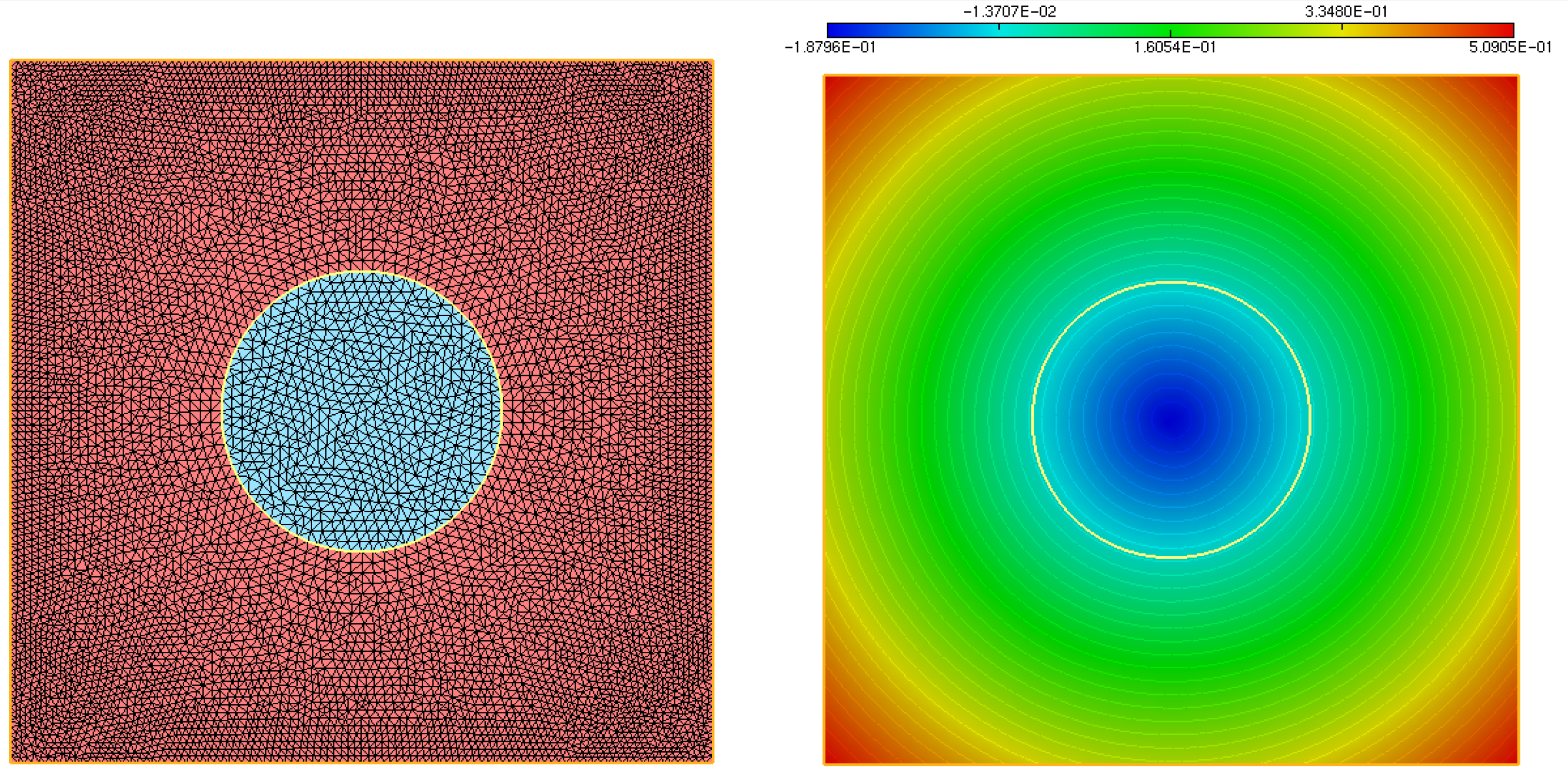Click the top of the yellow circle in contour plot
This screenshot has height=776, width=1568.
1172,283
